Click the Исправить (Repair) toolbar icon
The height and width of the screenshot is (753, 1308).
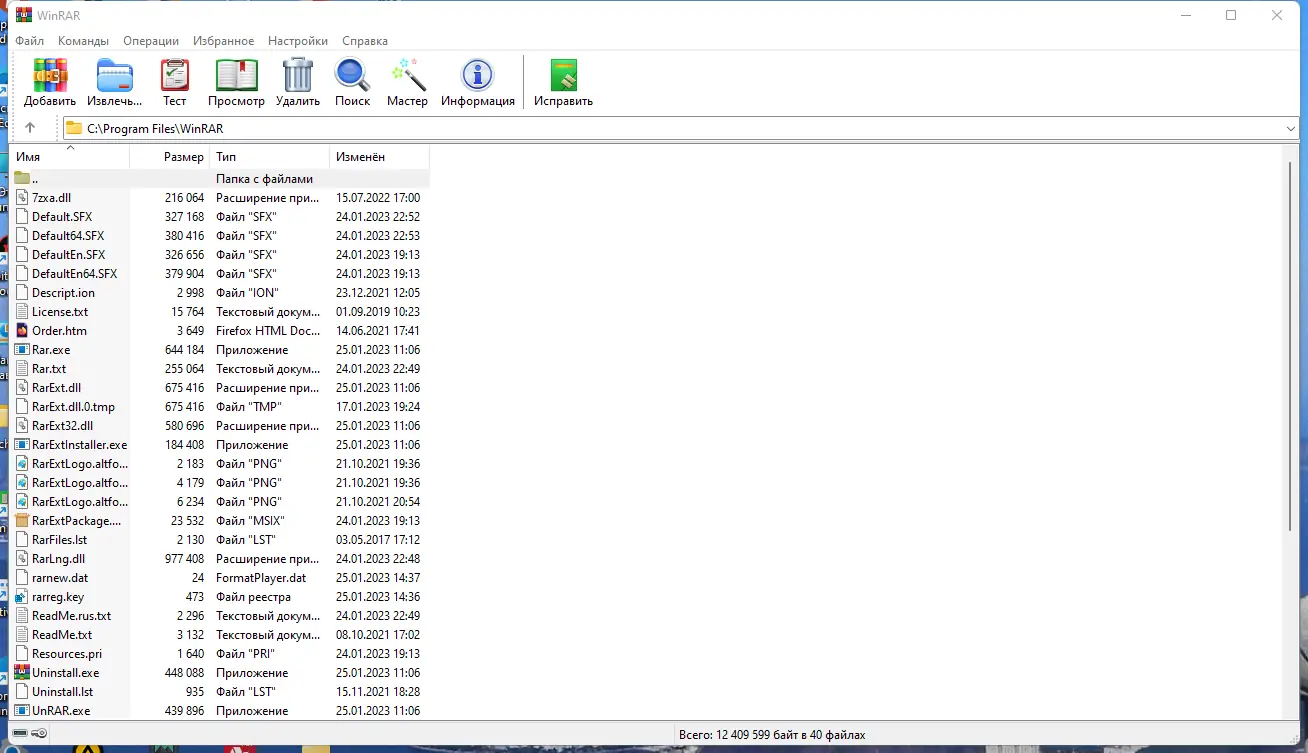(x=563, y=75)
